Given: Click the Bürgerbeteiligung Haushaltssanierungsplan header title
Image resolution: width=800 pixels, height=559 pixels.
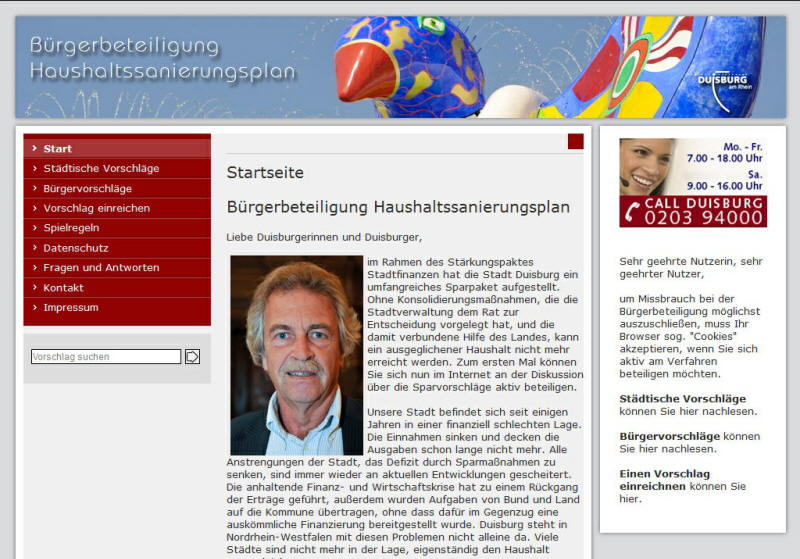Looking at the screenshot, I should click(x=162, y=58).
